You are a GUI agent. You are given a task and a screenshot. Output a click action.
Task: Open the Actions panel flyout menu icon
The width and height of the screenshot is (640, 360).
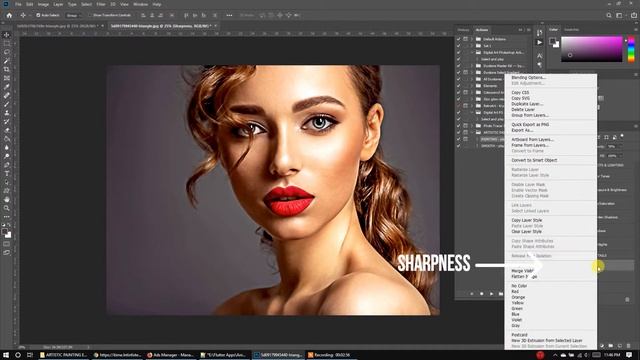point(529,30)
